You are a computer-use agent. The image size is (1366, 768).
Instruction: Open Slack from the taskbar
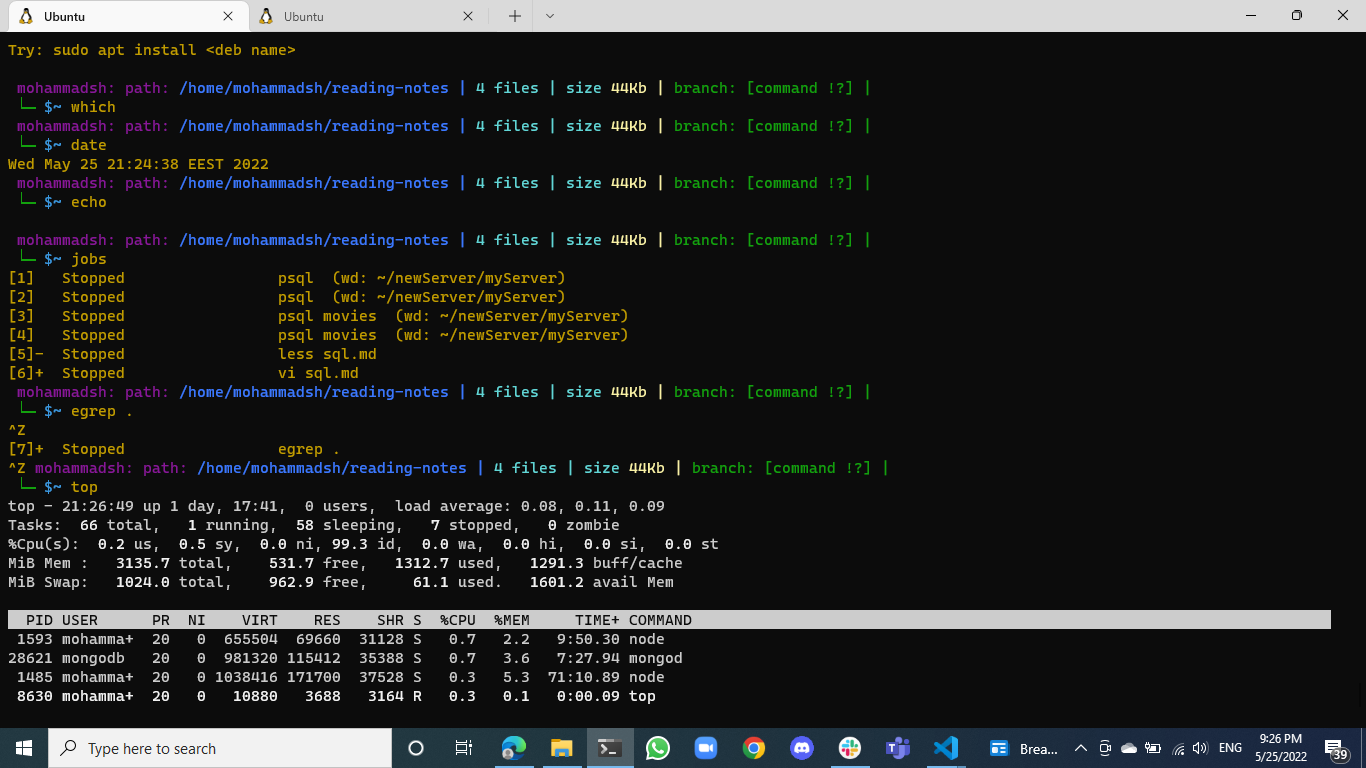(850, 748)
